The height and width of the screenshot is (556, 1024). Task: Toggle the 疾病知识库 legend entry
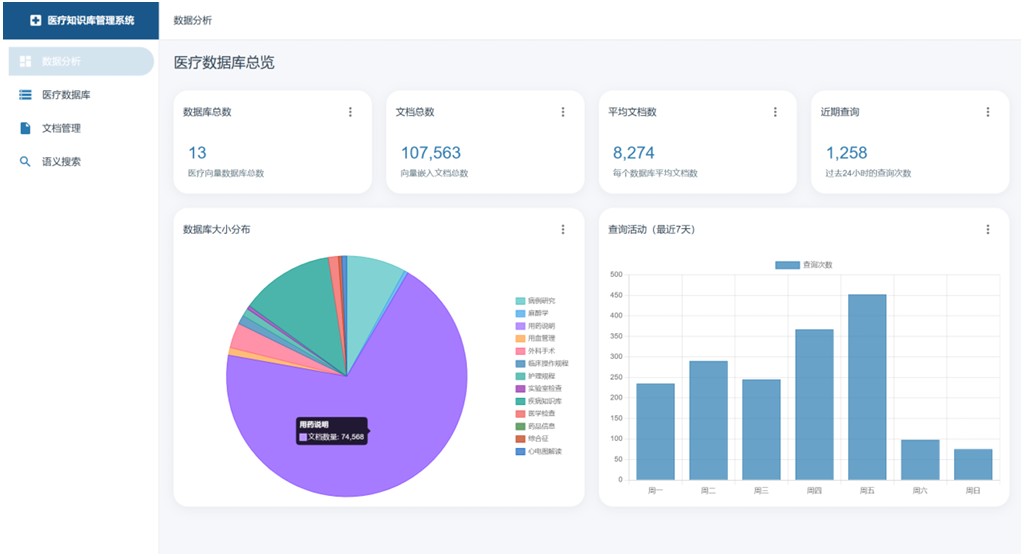click(538, 401)
